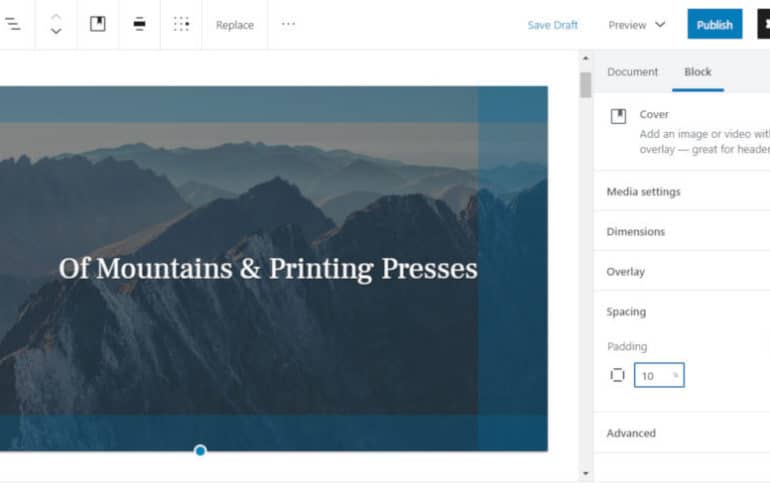Change alignment using the align icon
This screenshot has height=500, width=770.
[x=139, y=24]
